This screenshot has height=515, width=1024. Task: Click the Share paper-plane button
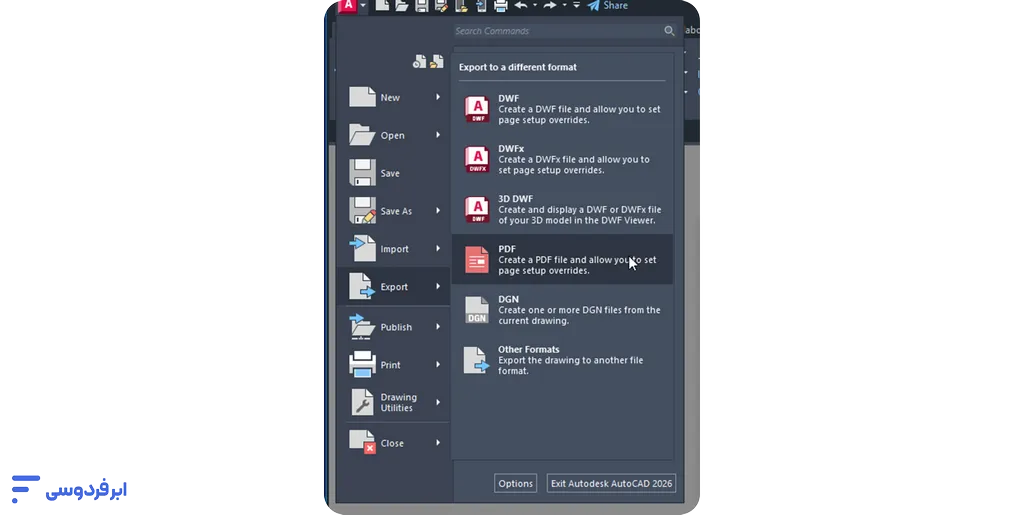coord(607,5)
